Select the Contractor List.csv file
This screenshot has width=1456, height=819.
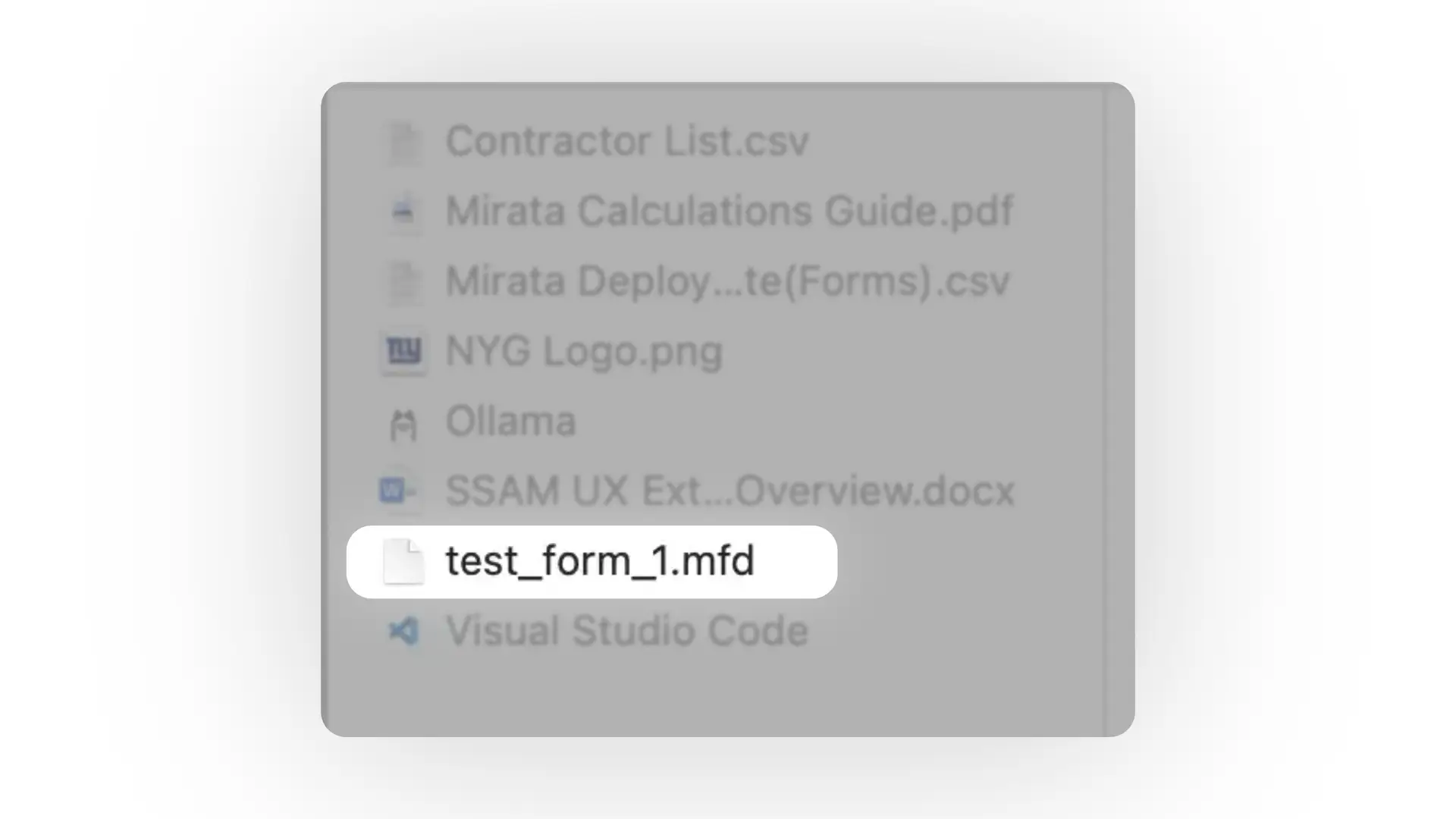pos(628,141)
